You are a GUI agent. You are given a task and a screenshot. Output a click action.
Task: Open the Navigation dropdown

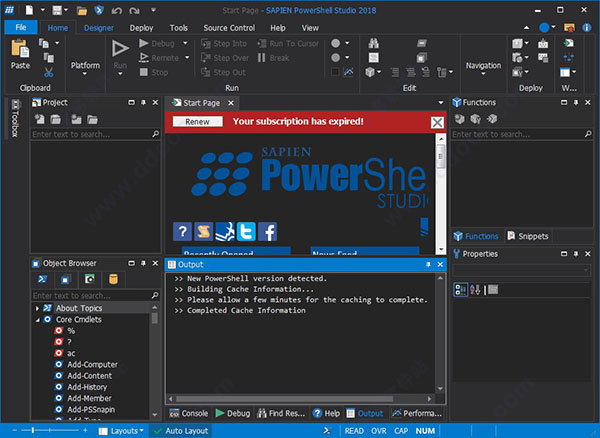(x=483, y=68)
